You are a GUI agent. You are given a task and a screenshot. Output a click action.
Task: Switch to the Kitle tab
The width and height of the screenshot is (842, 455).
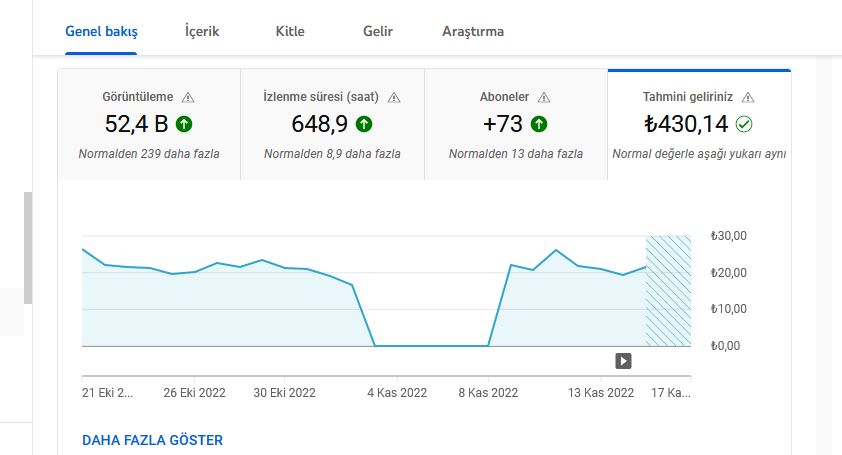[x=290, y=31]
